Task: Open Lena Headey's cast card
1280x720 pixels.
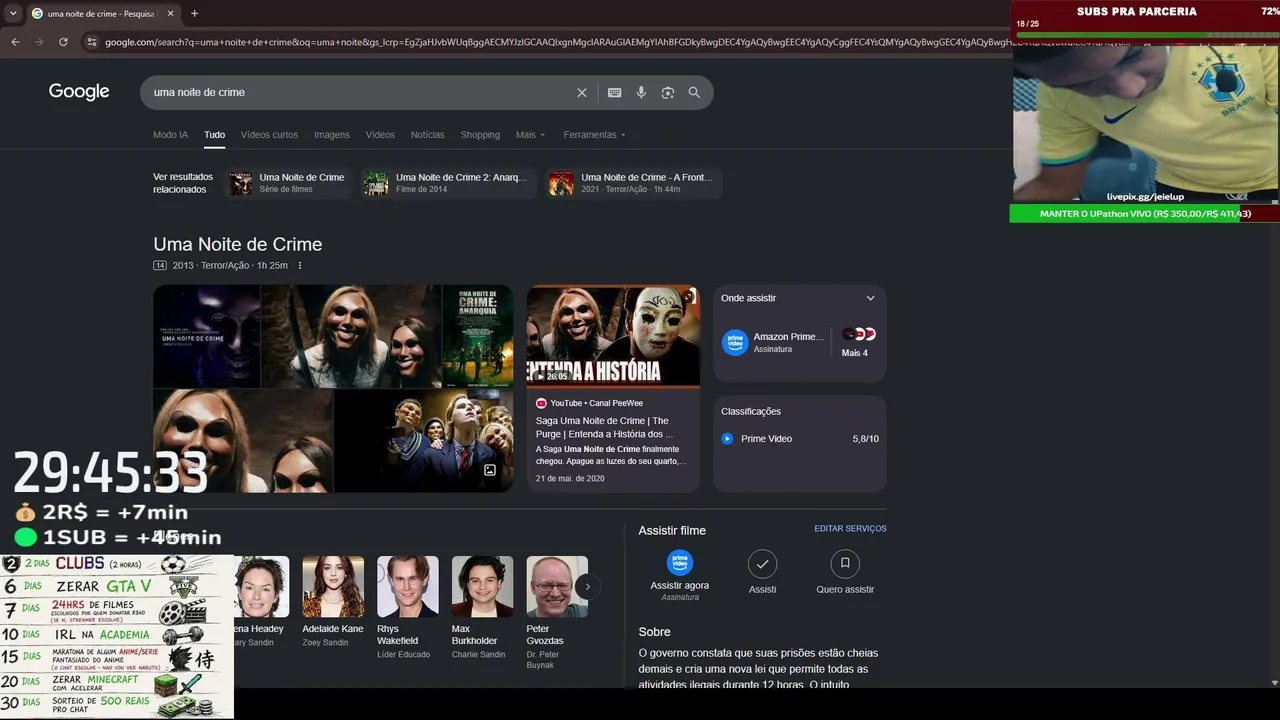Action: click(x=260, y=602)
